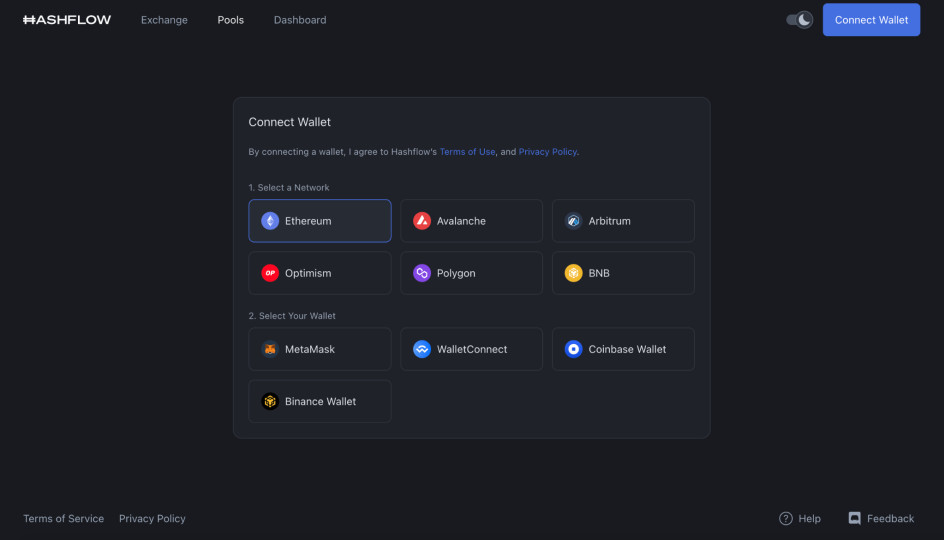Toggle the dark mode moon switch
The width and height of the screenshot is (944, 540).
pyautogui.click(x=800, y=20)
